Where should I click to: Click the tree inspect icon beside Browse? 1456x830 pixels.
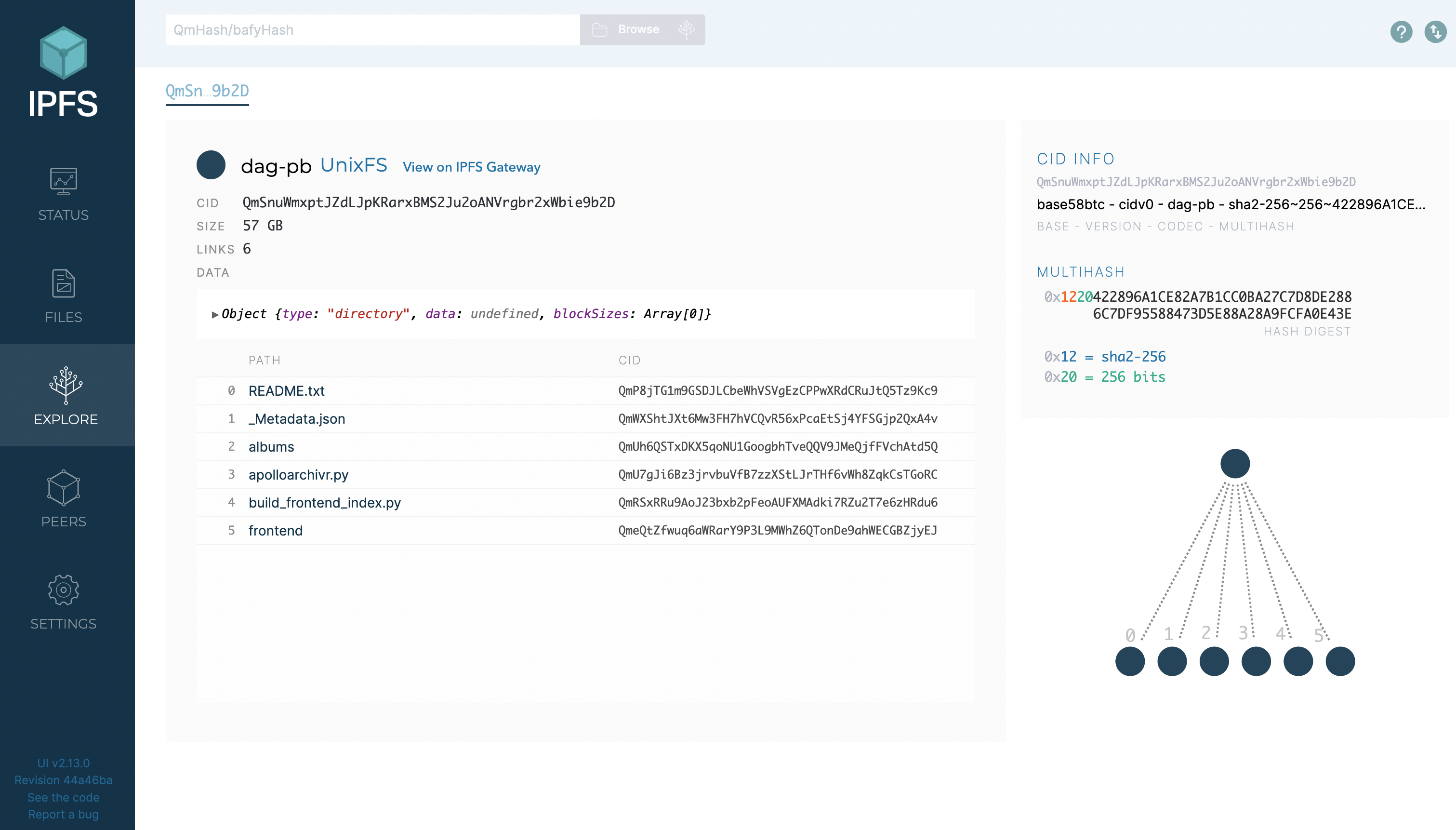click(x=687, y=30)
